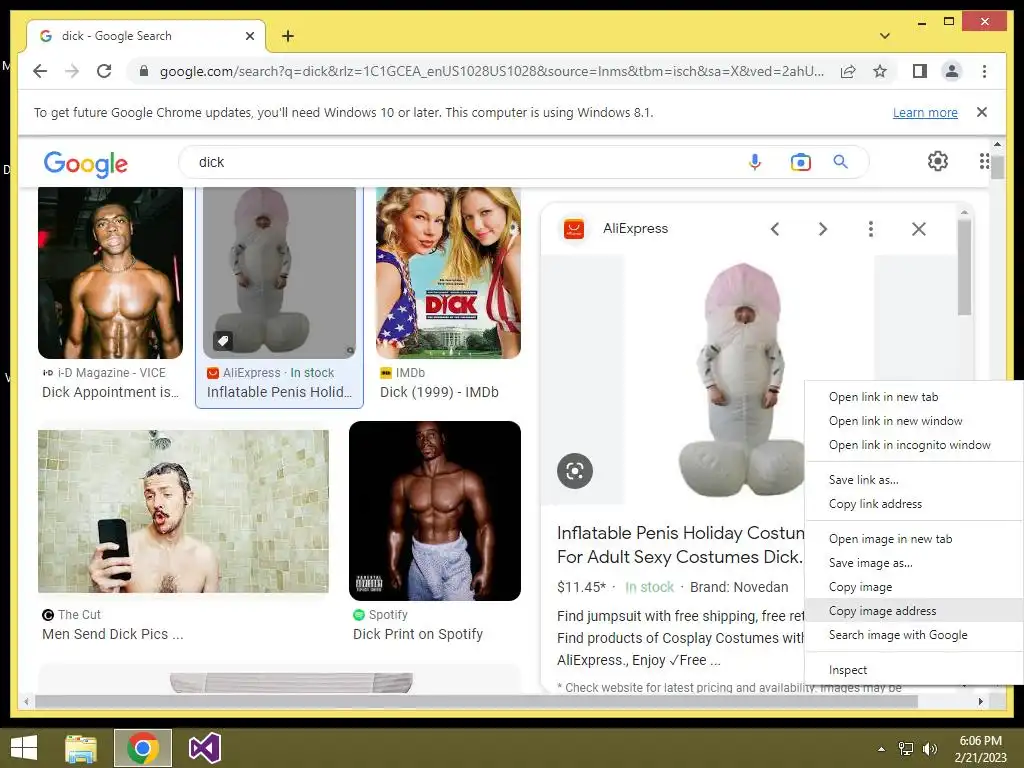Click the browser Back arrow

tap(40, 71)
